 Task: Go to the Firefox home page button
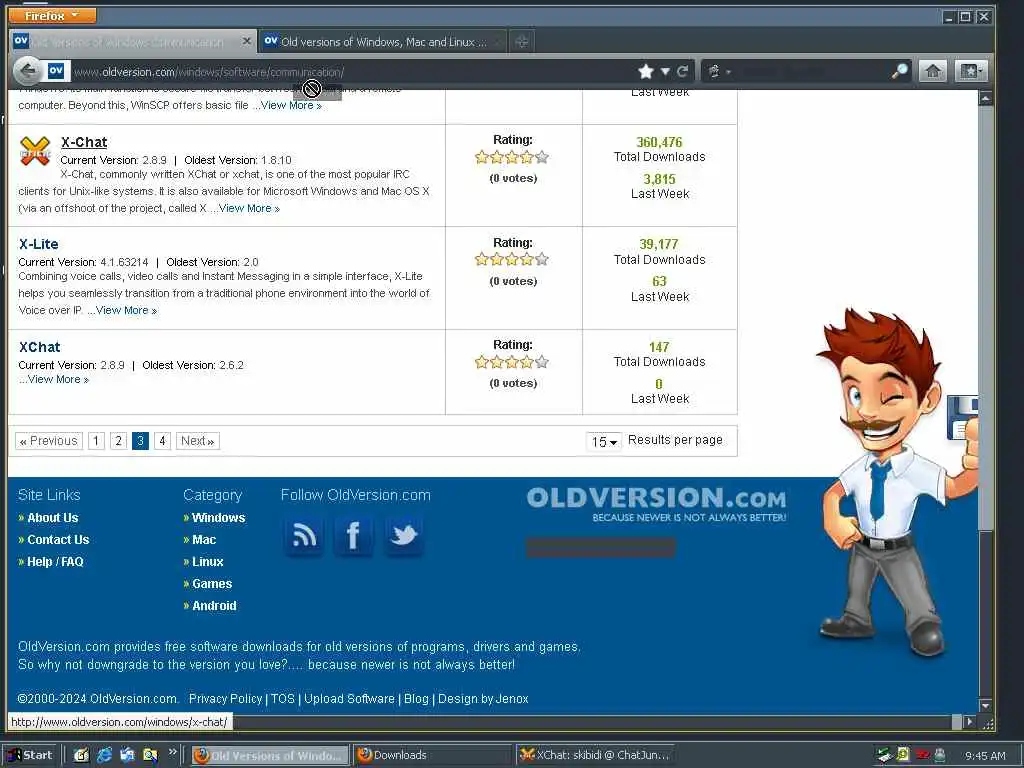coord(933,71)
